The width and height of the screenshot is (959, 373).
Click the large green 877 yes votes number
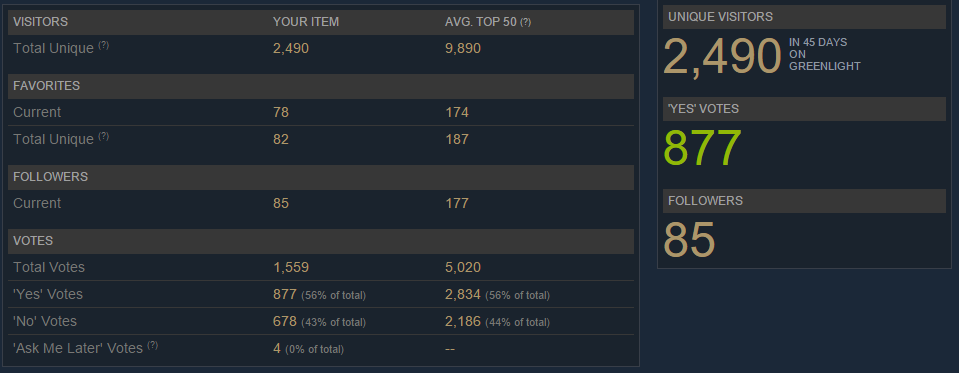(x=702, y=149)
